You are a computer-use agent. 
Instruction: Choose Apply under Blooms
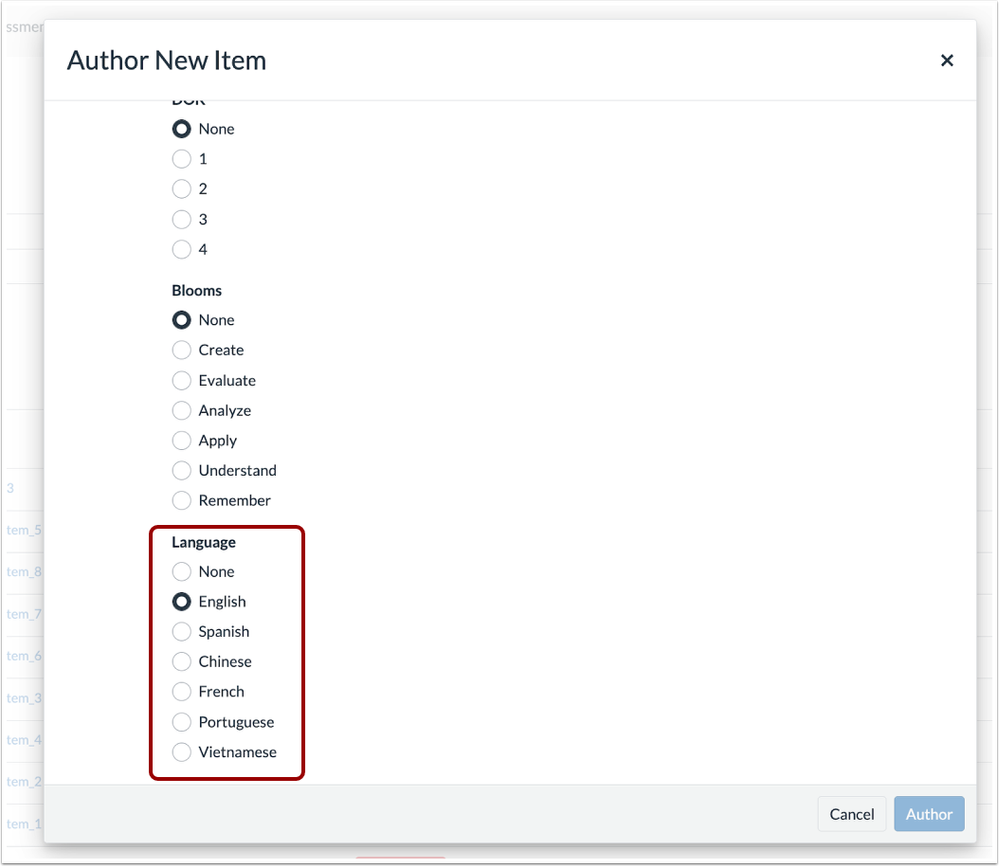point(182,440)
